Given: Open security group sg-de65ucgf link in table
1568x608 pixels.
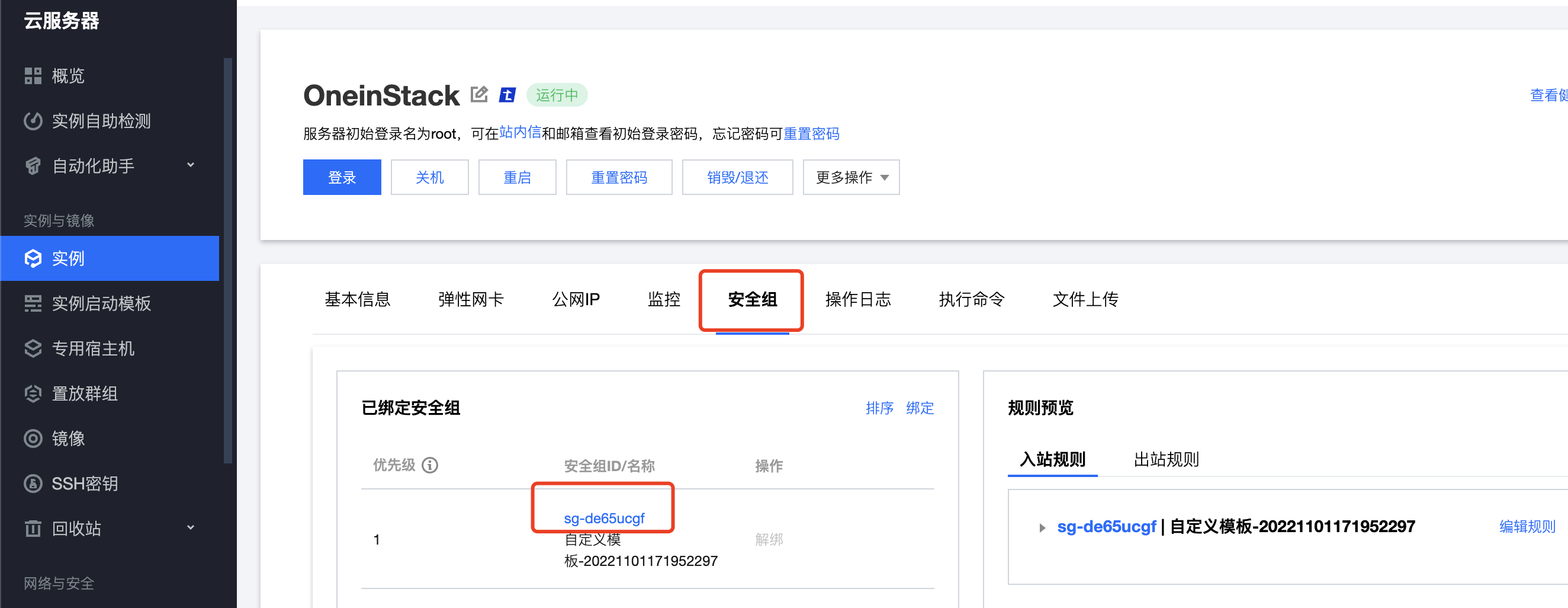Looking at the screenshot, I should coord(604,519).
